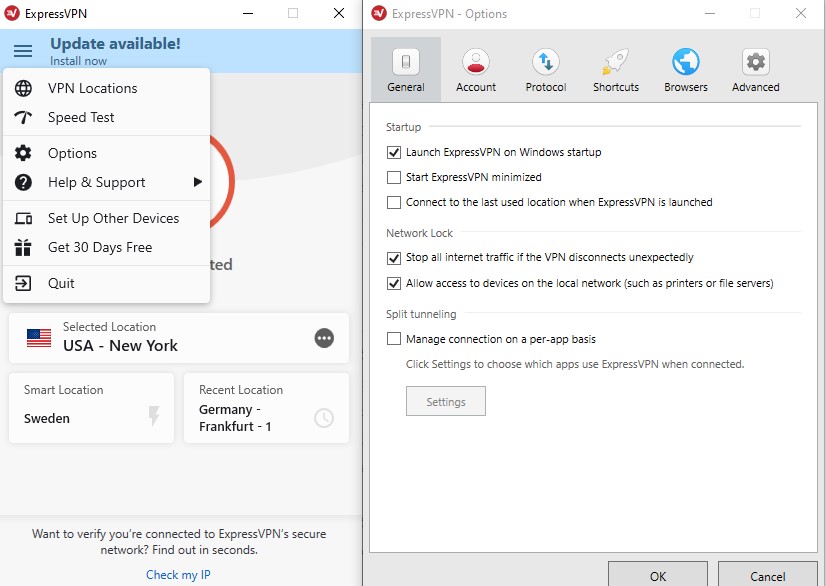Click the exit arrow Quit icon
The image size is (826, 586).
(23, 283)
